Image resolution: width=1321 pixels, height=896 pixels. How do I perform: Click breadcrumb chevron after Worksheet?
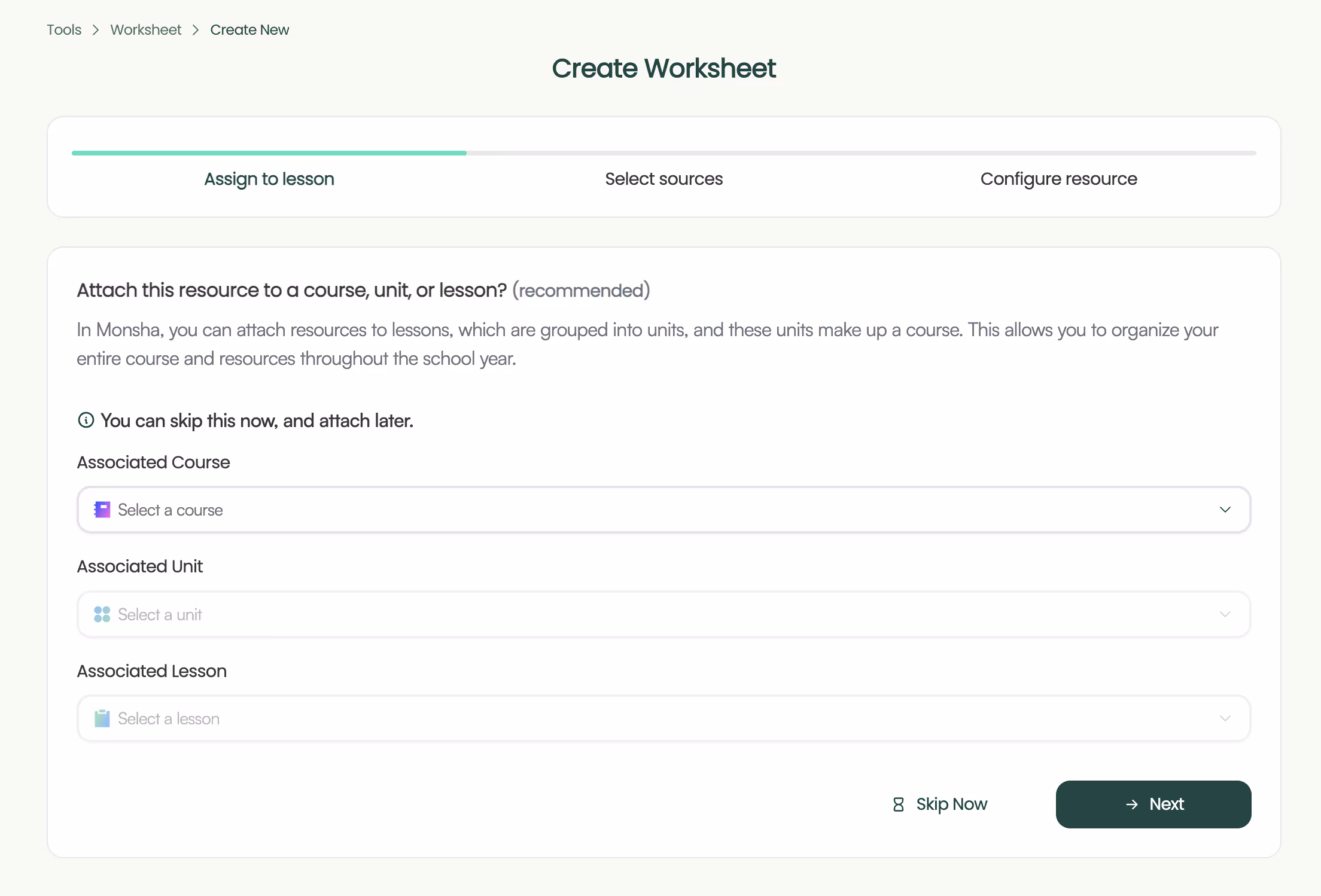(x=196, y=30)
